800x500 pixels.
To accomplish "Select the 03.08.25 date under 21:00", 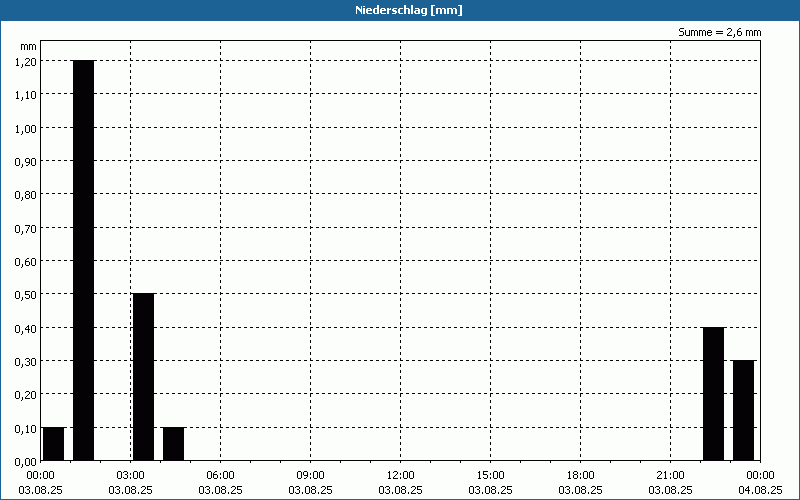I will point(670,490).
